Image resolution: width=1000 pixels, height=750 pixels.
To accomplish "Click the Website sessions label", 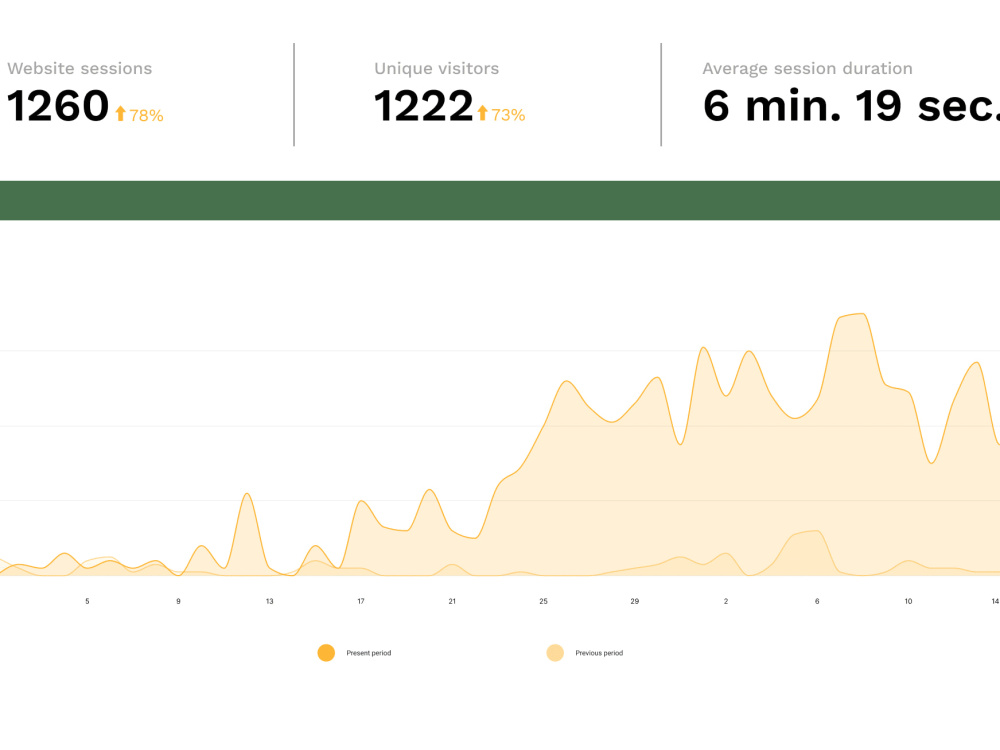I will coord(80,68).
